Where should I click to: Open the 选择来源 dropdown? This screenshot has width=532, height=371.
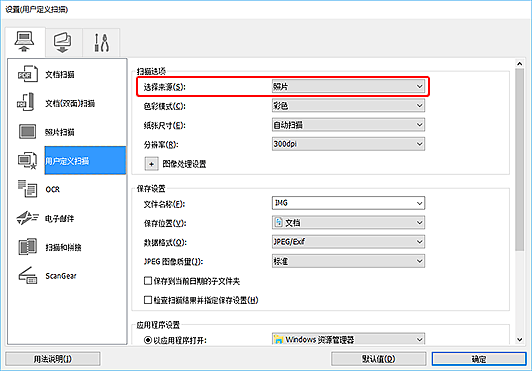pos(348,87)
